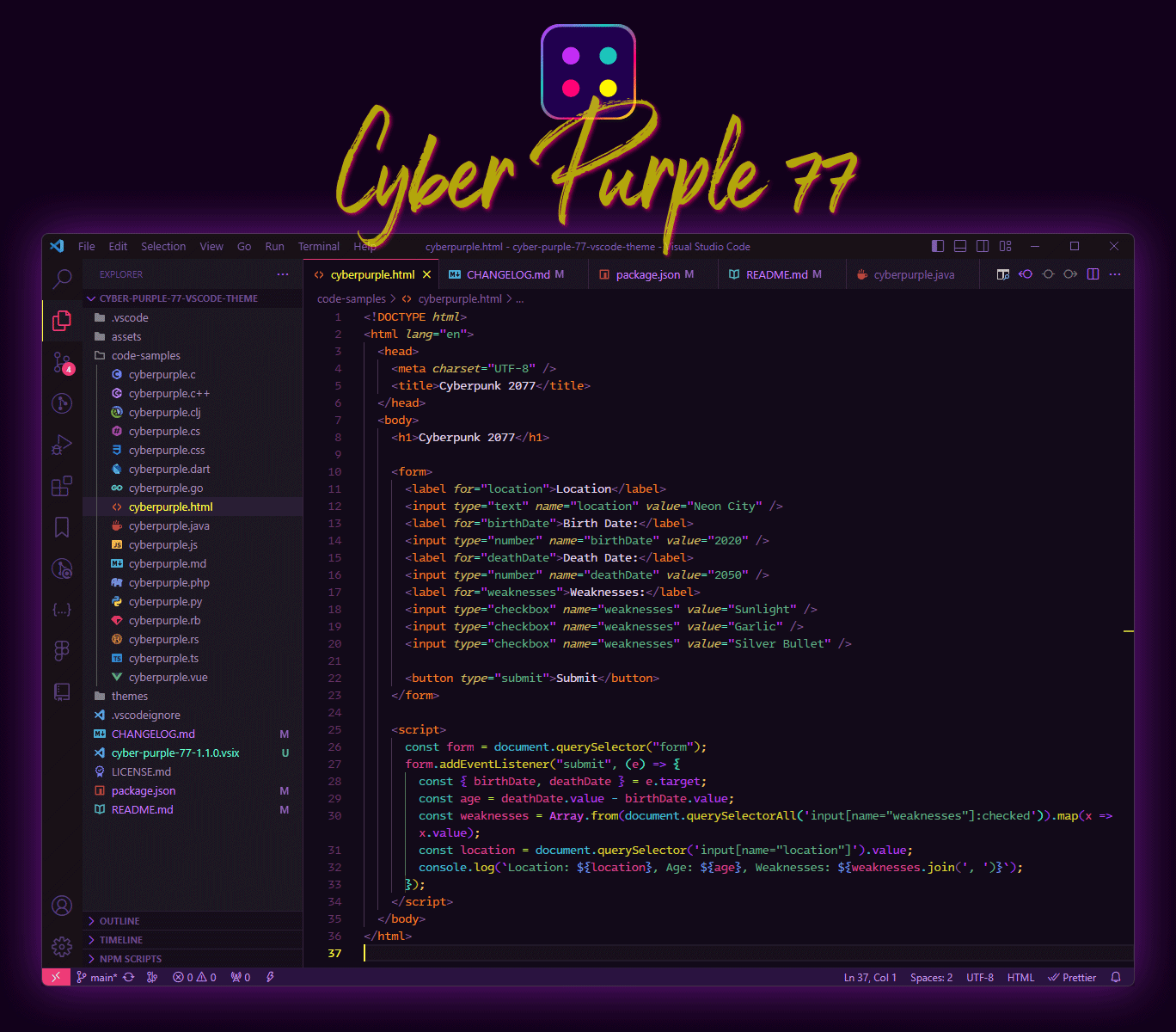Viewport: 1176px width, 1032px height.
Task: Open Source Control view with 4 badge
Action: point(62,362)
